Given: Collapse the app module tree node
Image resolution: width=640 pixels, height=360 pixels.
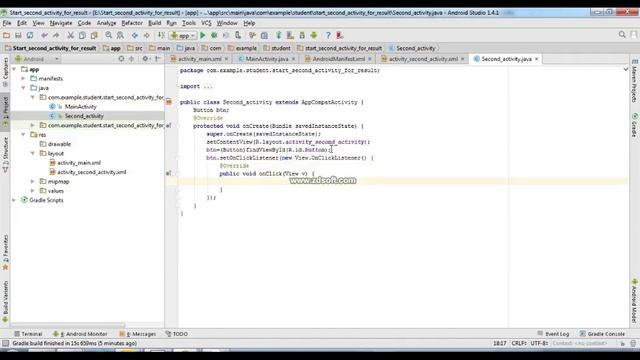Looking at the screenshot, I should pos(15,69).
